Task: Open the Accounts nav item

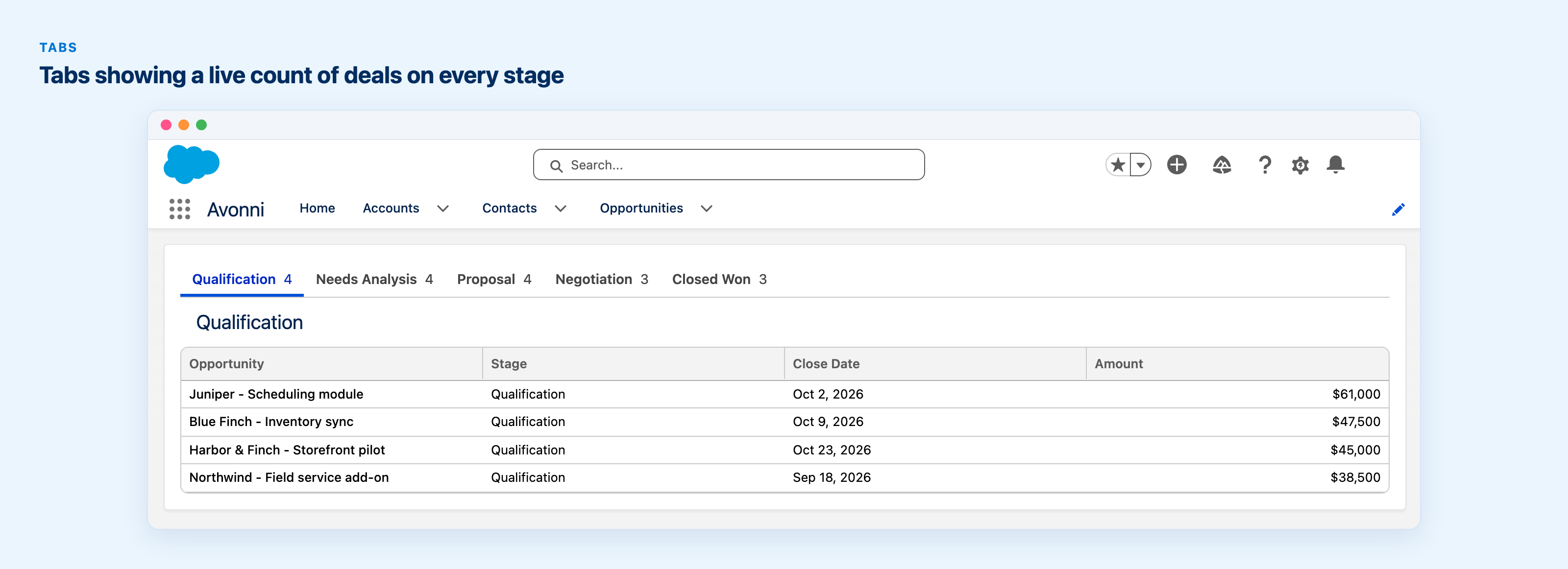Action: [x=391, y=208]
